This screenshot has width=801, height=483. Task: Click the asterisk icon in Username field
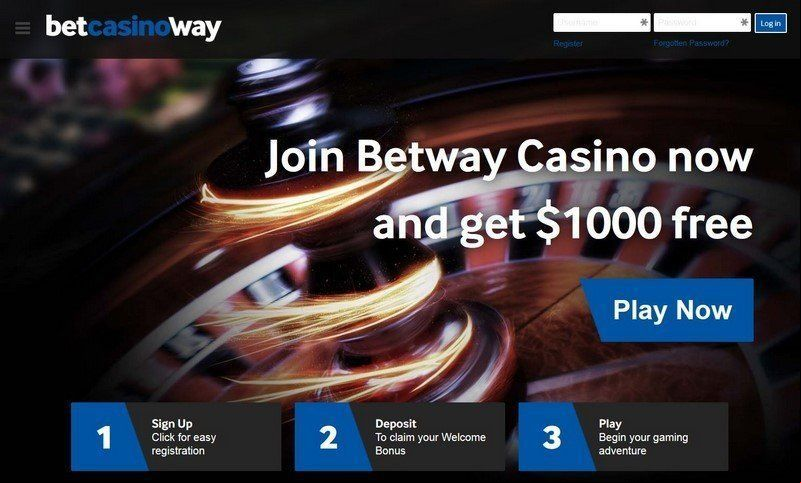pyautogui.click(x=644, y=22)
